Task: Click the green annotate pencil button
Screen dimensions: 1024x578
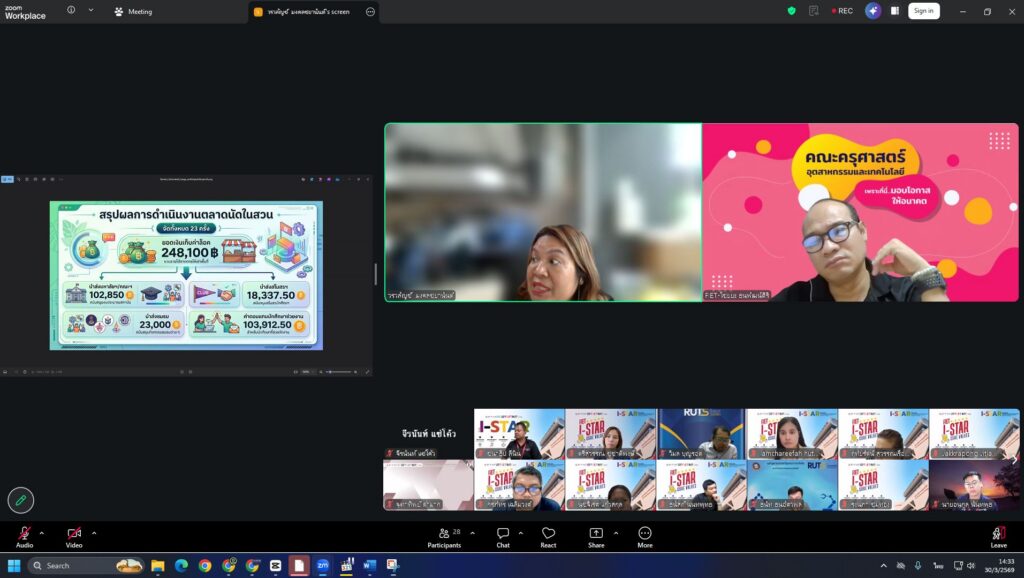Action: (x=20, y=499)
